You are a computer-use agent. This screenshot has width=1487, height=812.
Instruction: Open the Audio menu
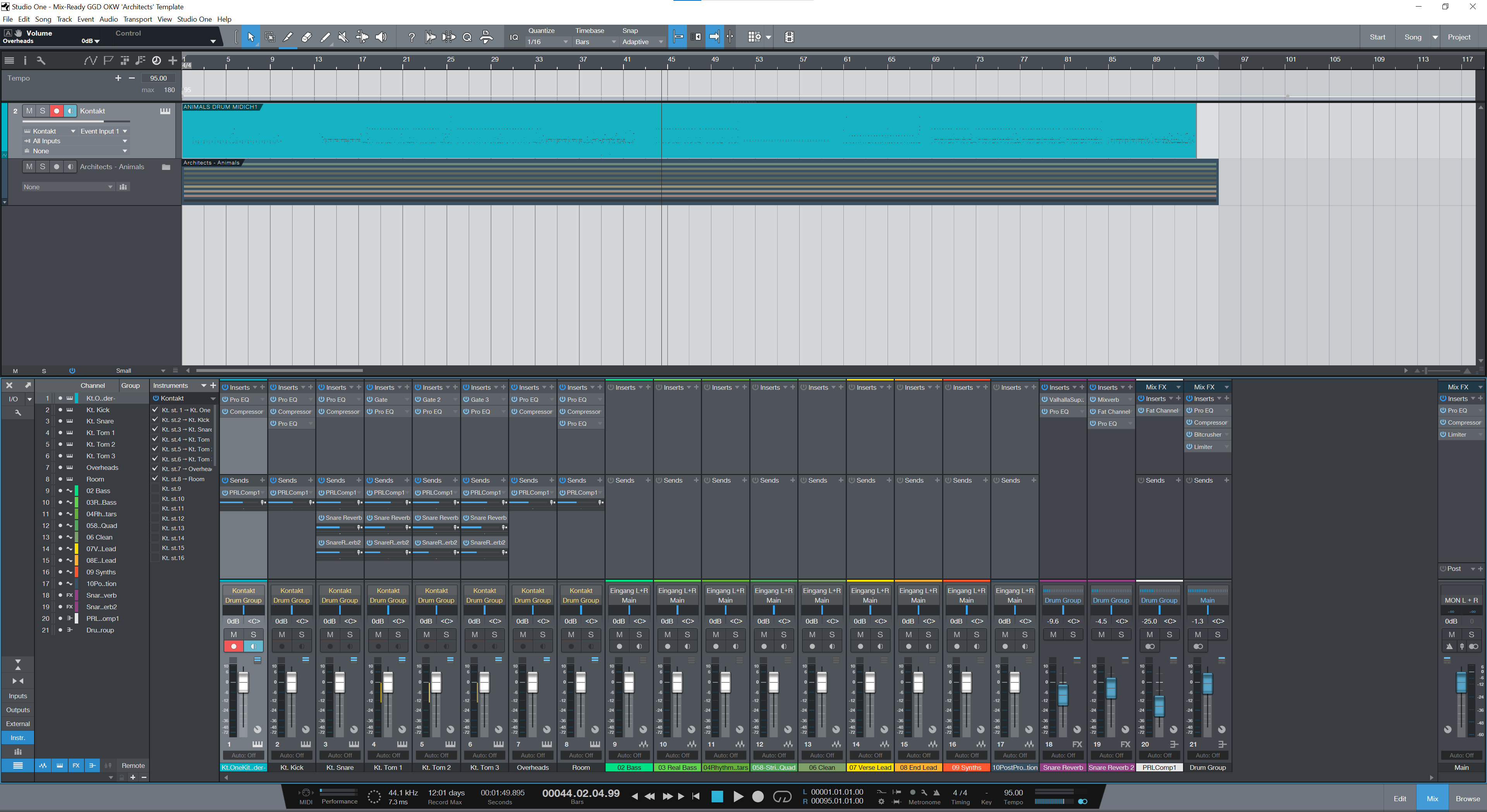[108, 19]
